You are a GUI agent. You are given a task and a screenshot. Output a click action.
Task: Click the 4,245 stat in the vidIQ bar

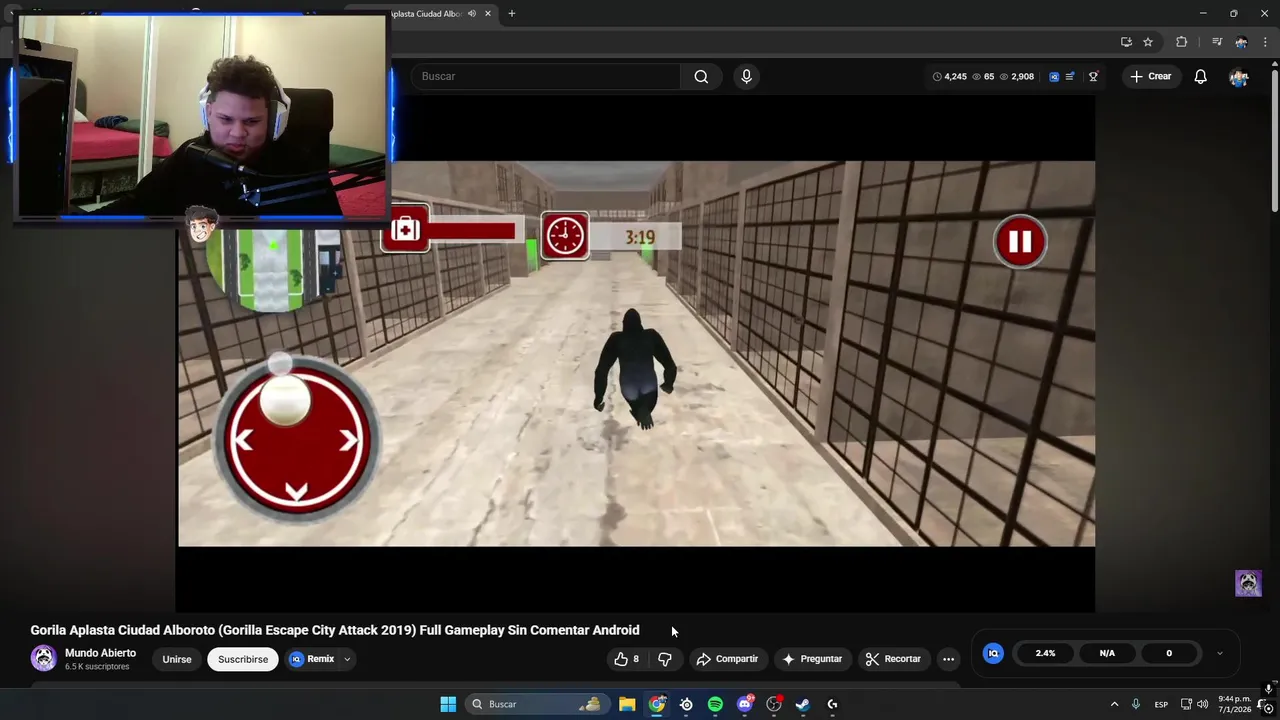point(950,76)
